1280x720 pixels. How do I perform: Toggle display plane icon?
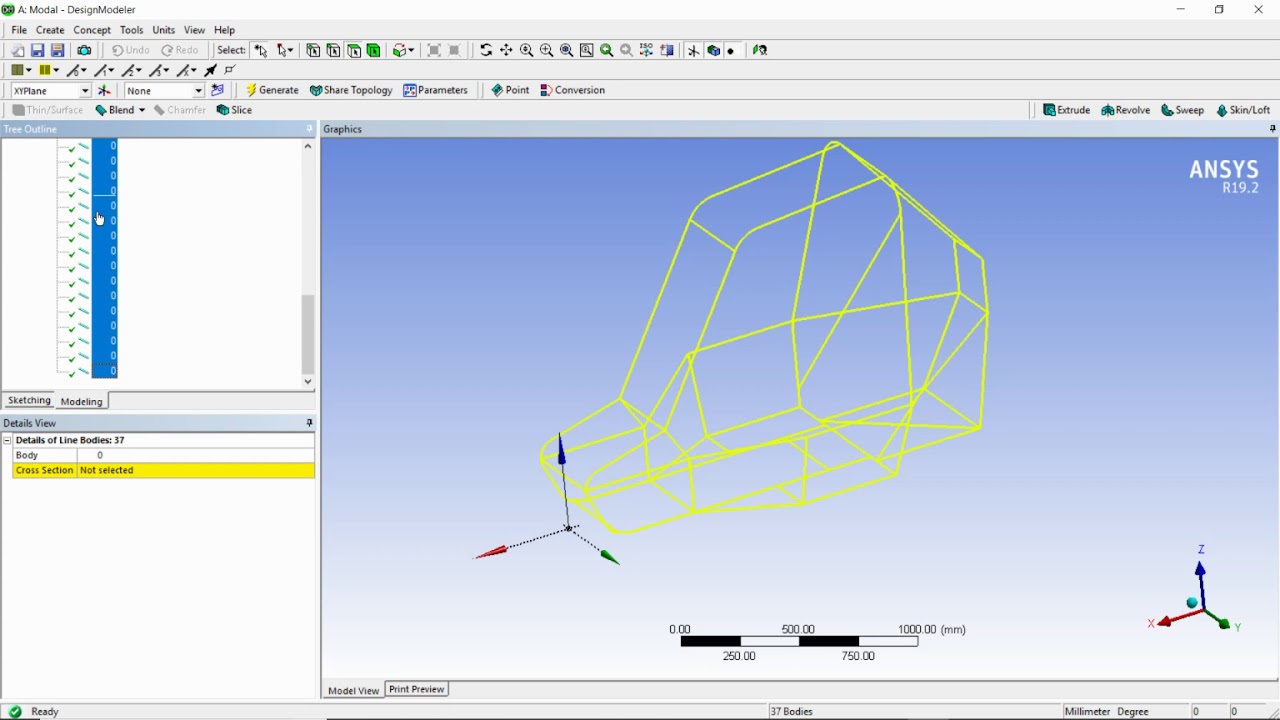pos(693,50)
